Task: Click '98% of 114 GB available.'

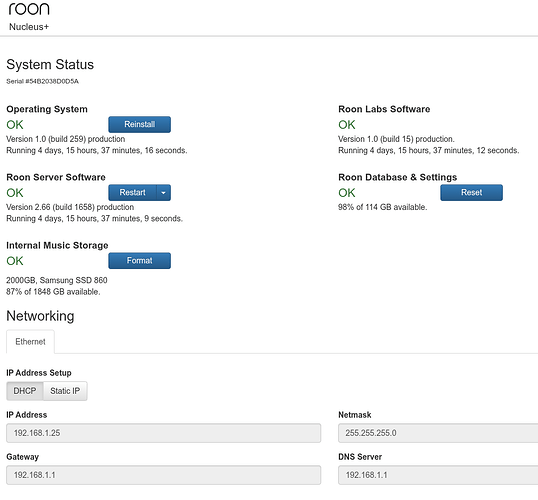Action: pos(383,207)
